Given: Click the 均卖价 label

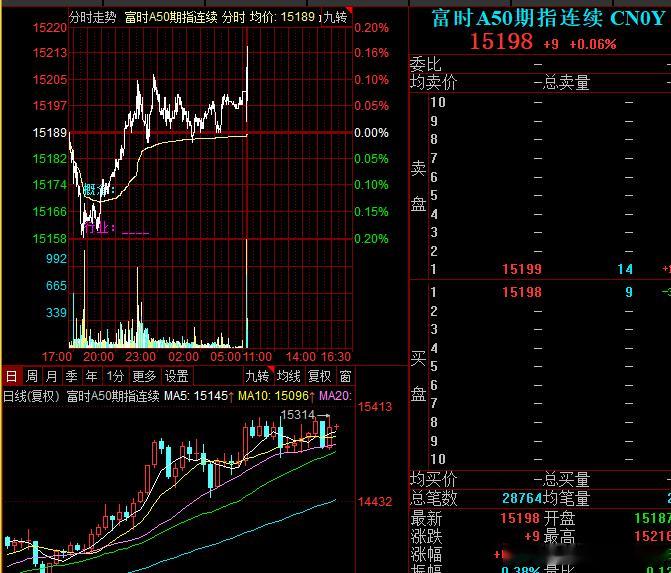Looking at the screenshot, I should [x=433, y=82].
